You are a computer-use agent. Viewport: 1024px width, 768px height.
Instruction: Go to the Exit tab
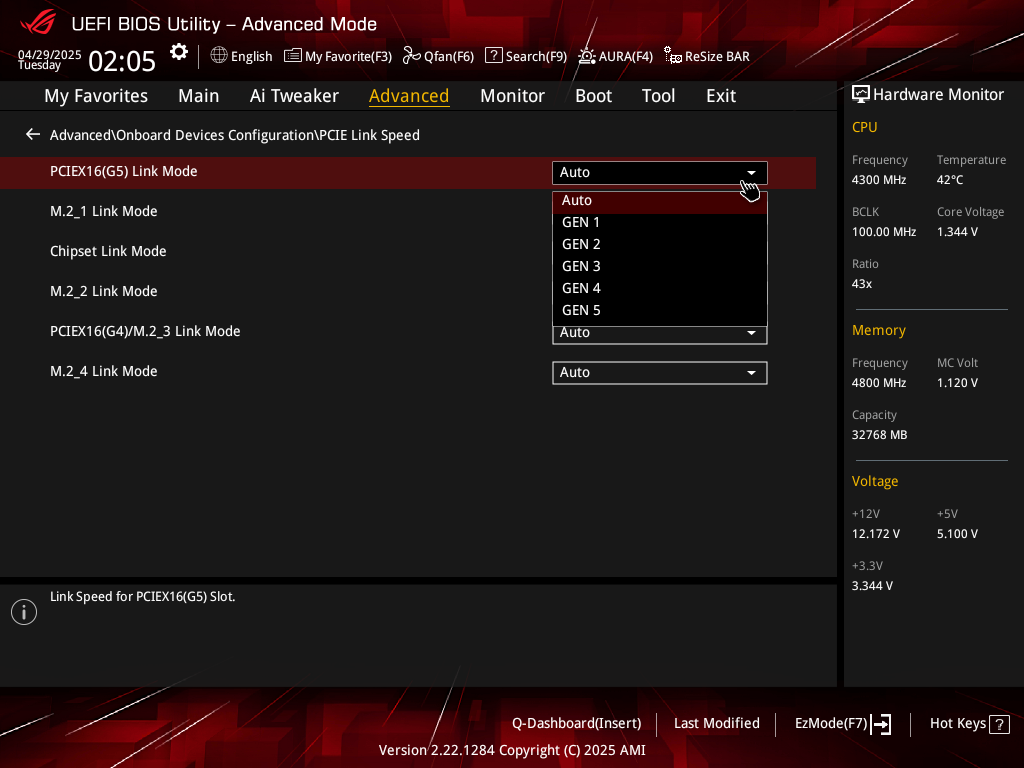point(721,96)
